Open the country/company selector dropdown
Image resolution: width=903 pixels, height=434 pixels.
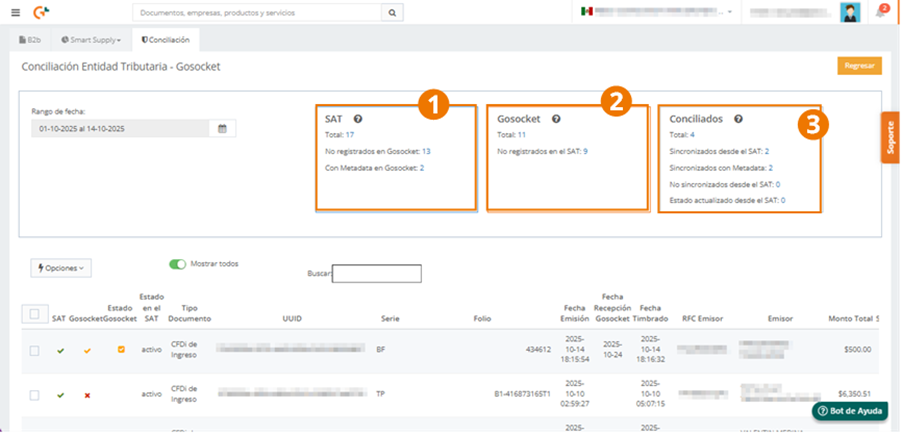coord(657,12)
